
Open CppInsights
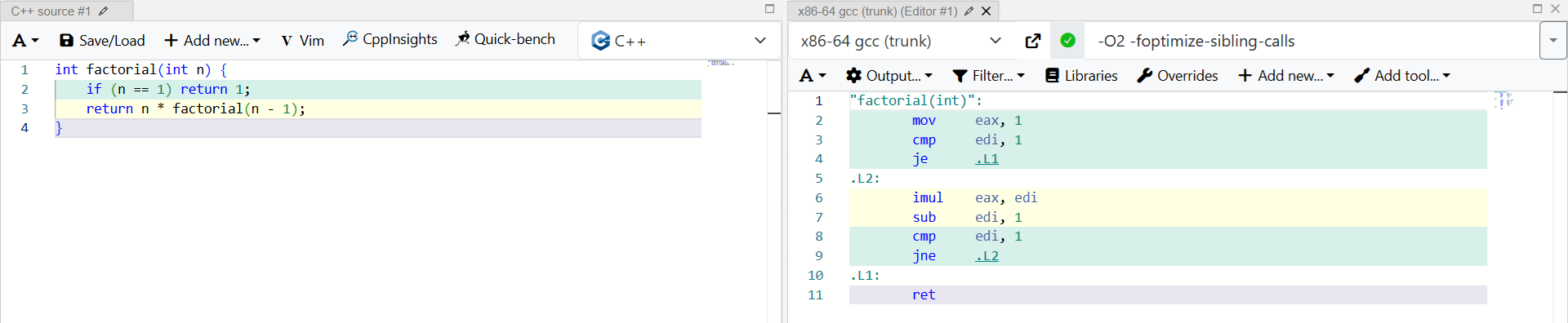coord(390,39)
